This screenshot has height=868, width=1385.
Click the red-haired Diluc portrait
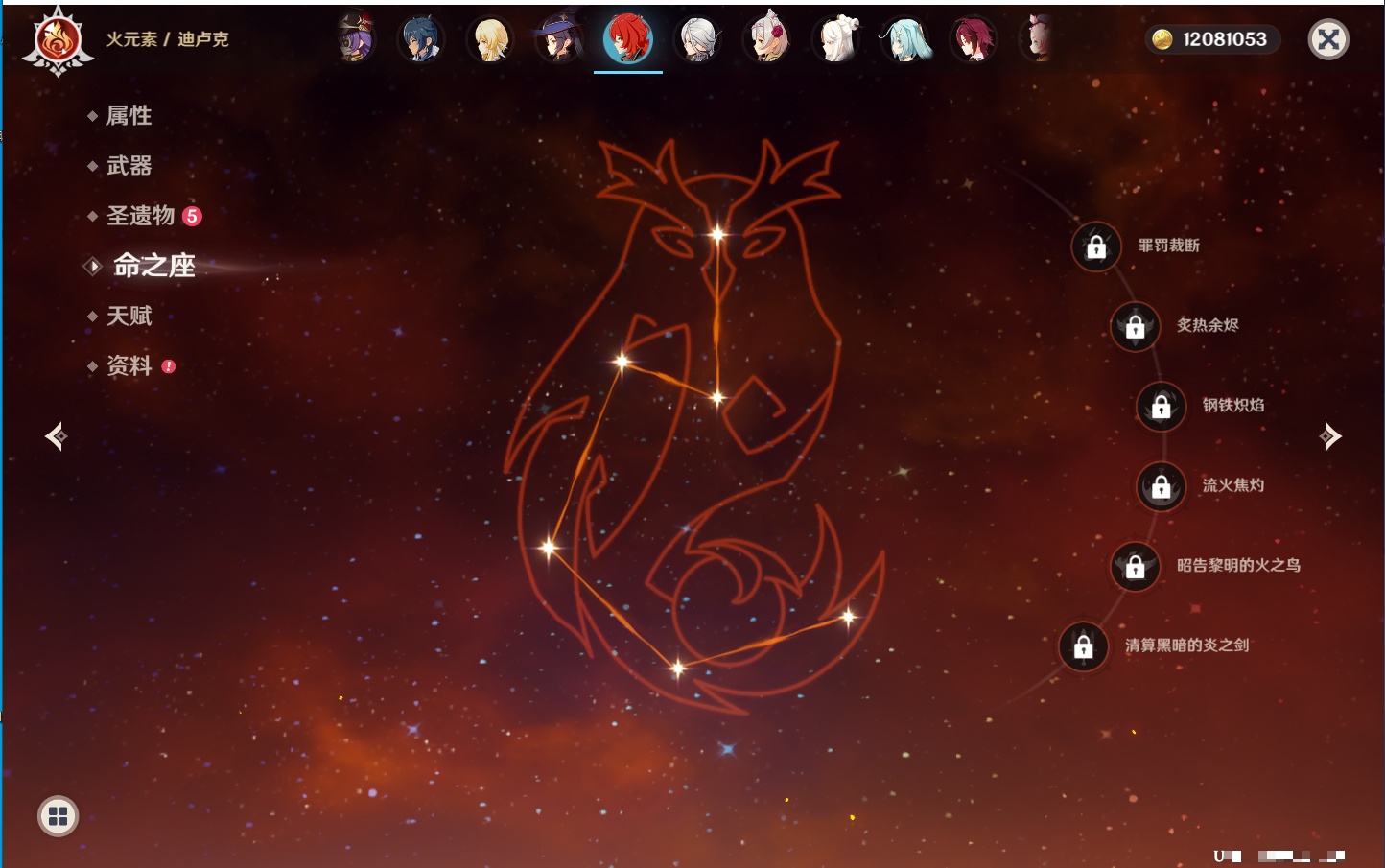[x=628, y=39]
